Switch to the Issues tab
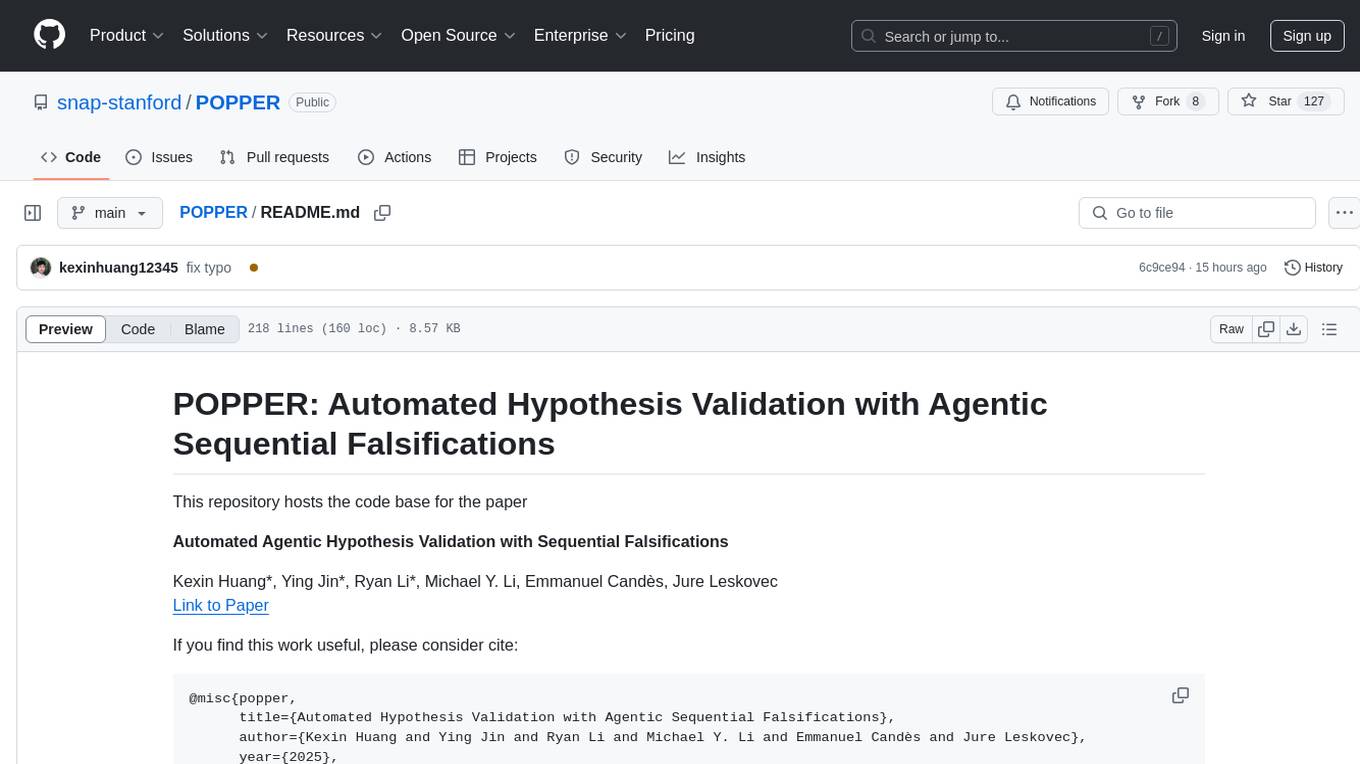Screen dimensions: 1360x764 (x=159, y=157)
